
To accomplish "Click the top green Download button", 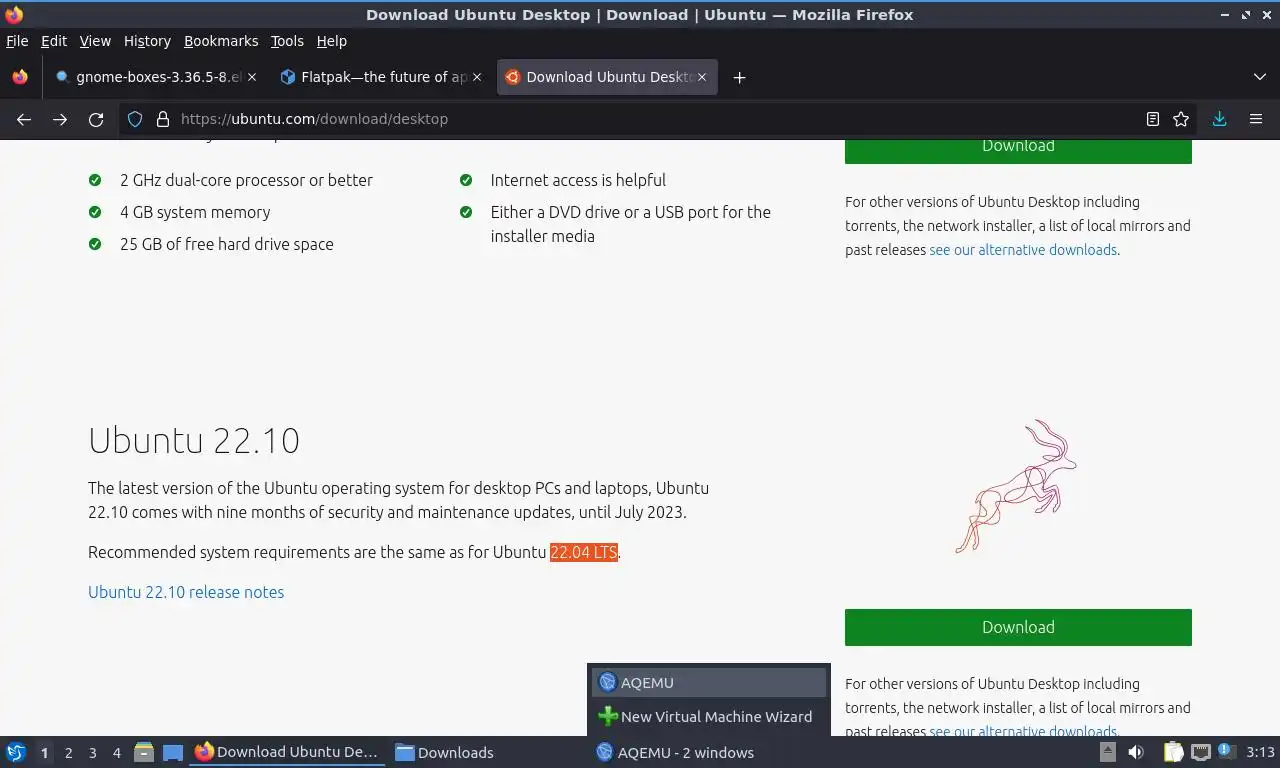I will tap(1018, 150).
